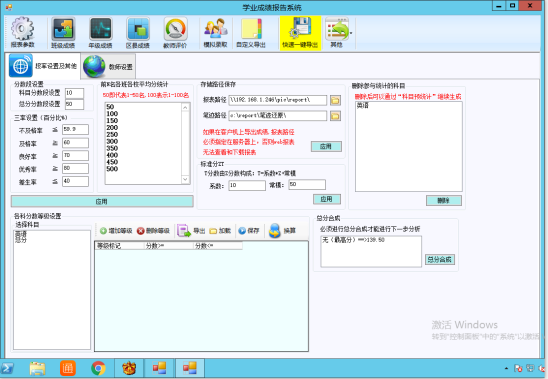Select 英语 in excluded subjects list

tap(362, 106)
